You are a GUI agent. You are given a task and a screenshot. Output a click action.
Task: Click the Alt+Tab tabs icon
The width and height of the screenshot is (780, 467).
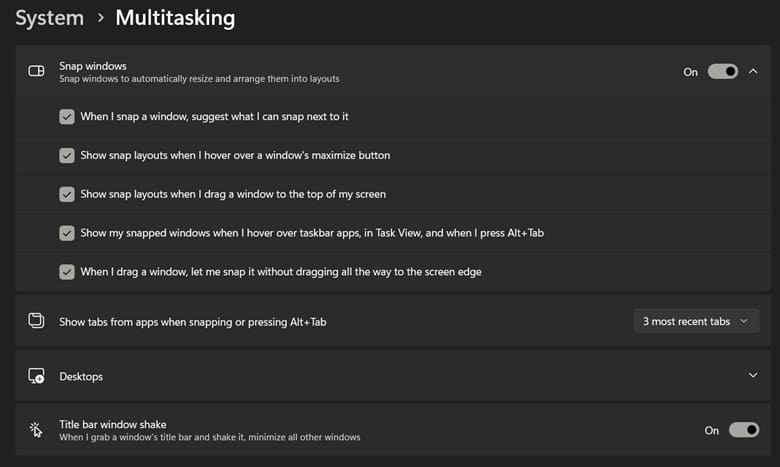tap(37, 321)
